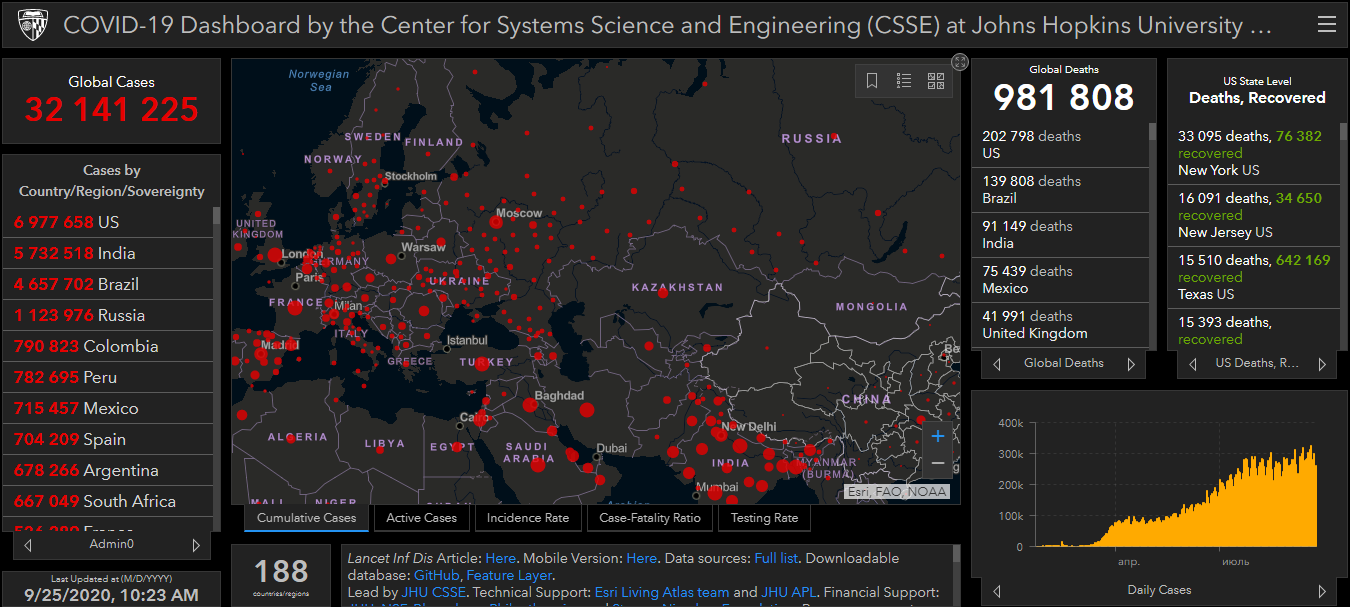Zoom out on the map with minus
Screen dimensions: 1350x607
[x=937, y=463]
